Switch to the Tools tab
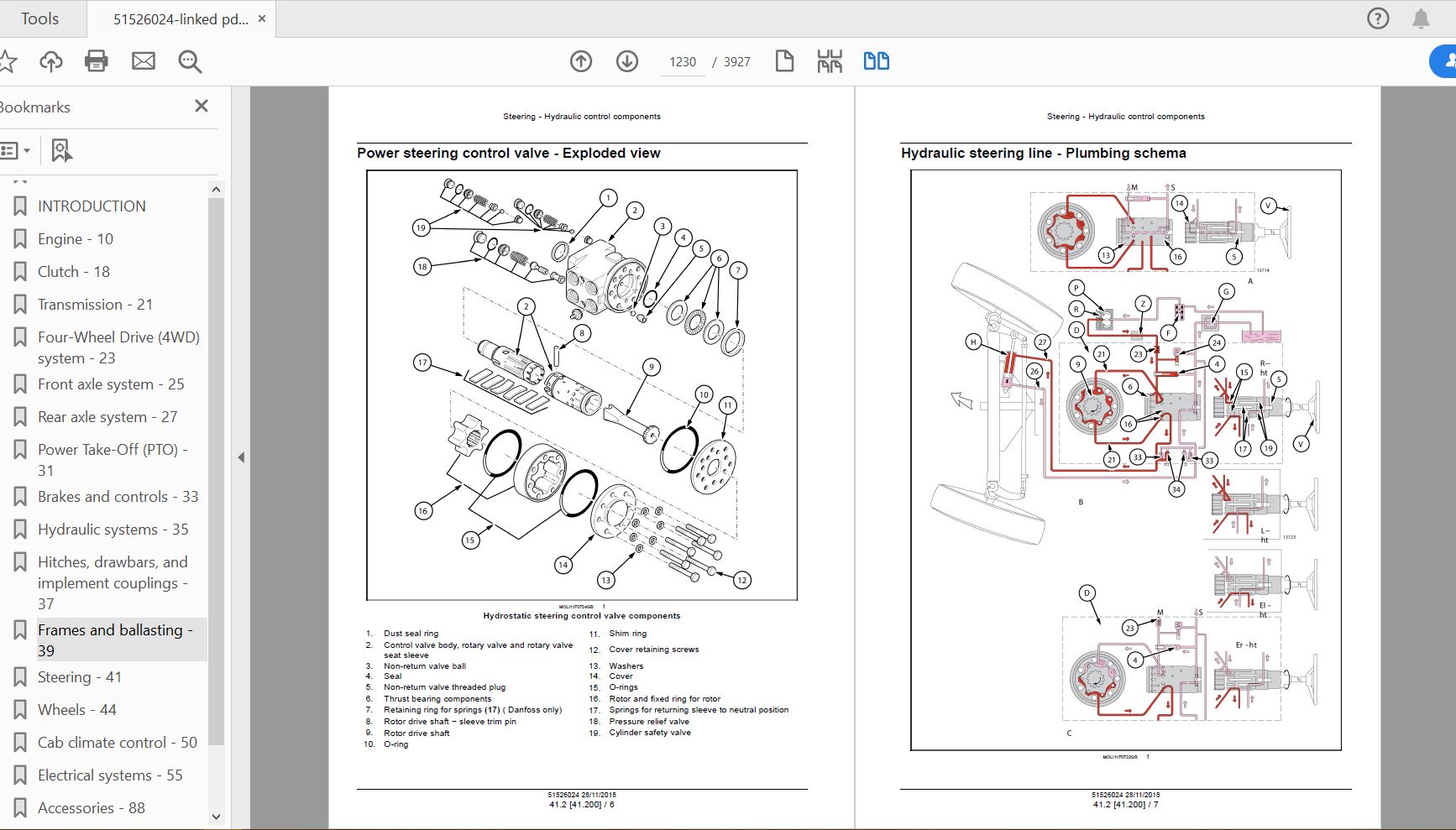 tap(39, 18)
